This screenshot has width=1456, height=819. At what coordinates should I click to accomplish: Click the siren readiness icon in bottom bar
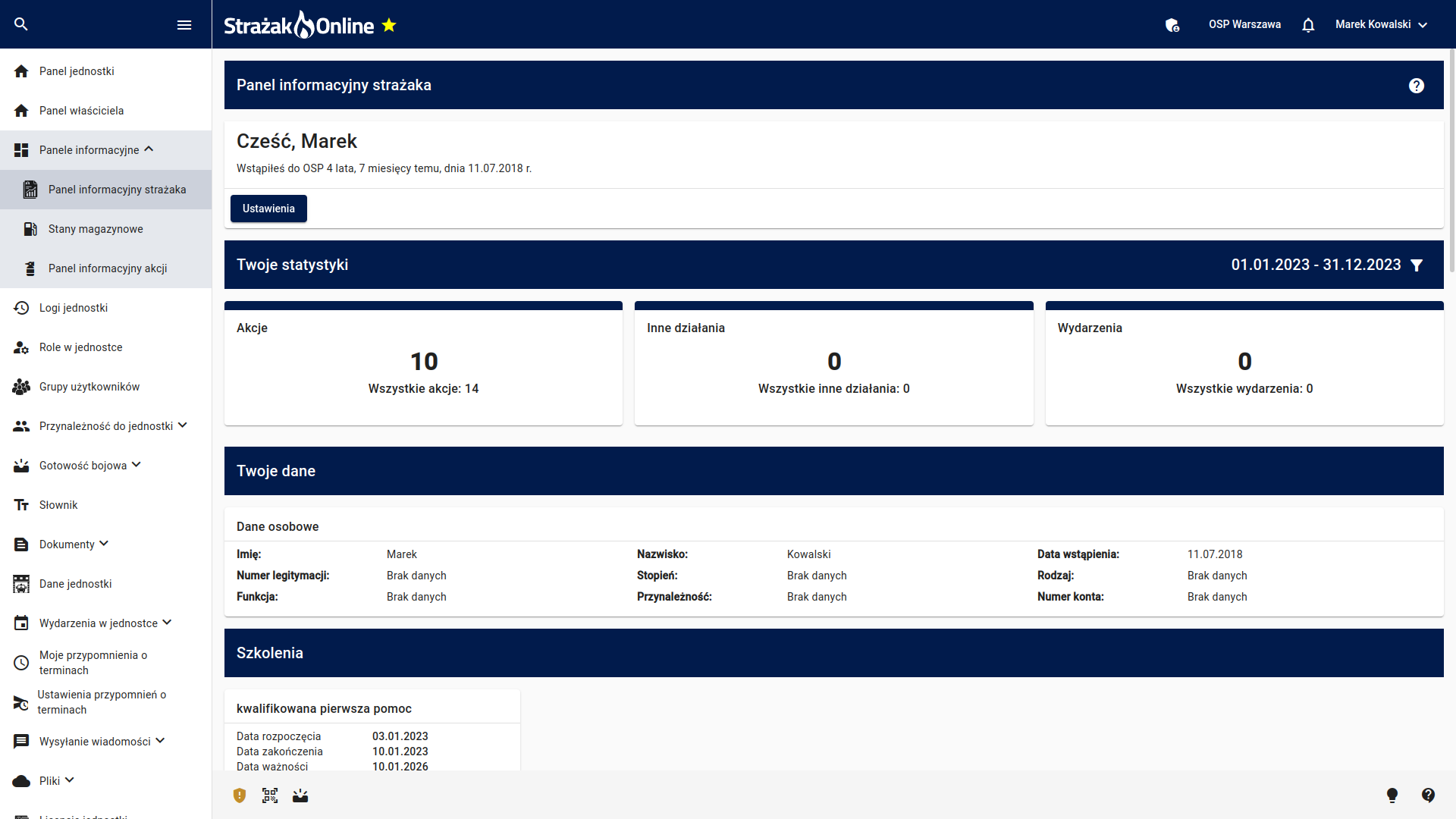[300, 795]
